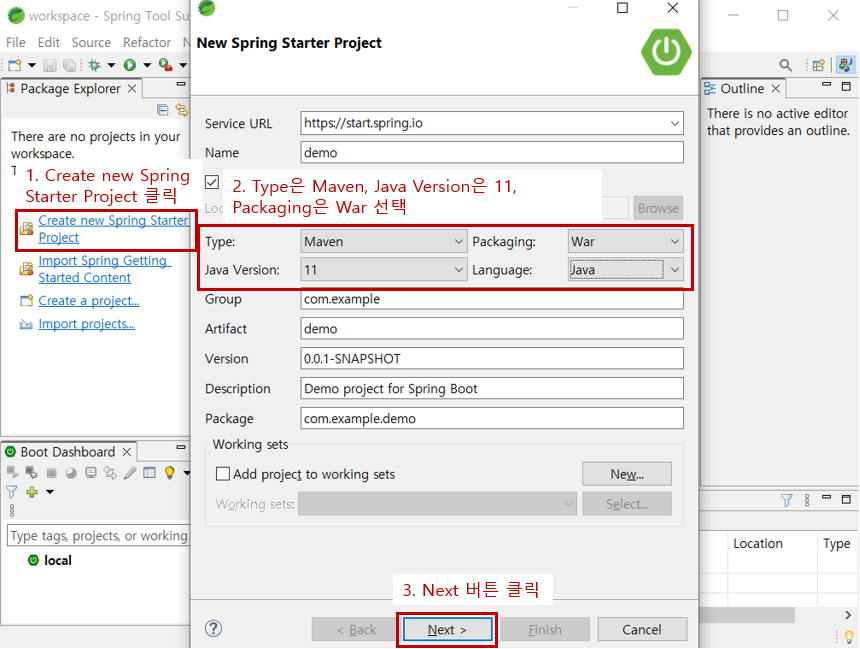Click the Boot Dashboard link arrows icon
Viewport: 860px width, 649px height.
pyautogui.click(x=110, y=472)
